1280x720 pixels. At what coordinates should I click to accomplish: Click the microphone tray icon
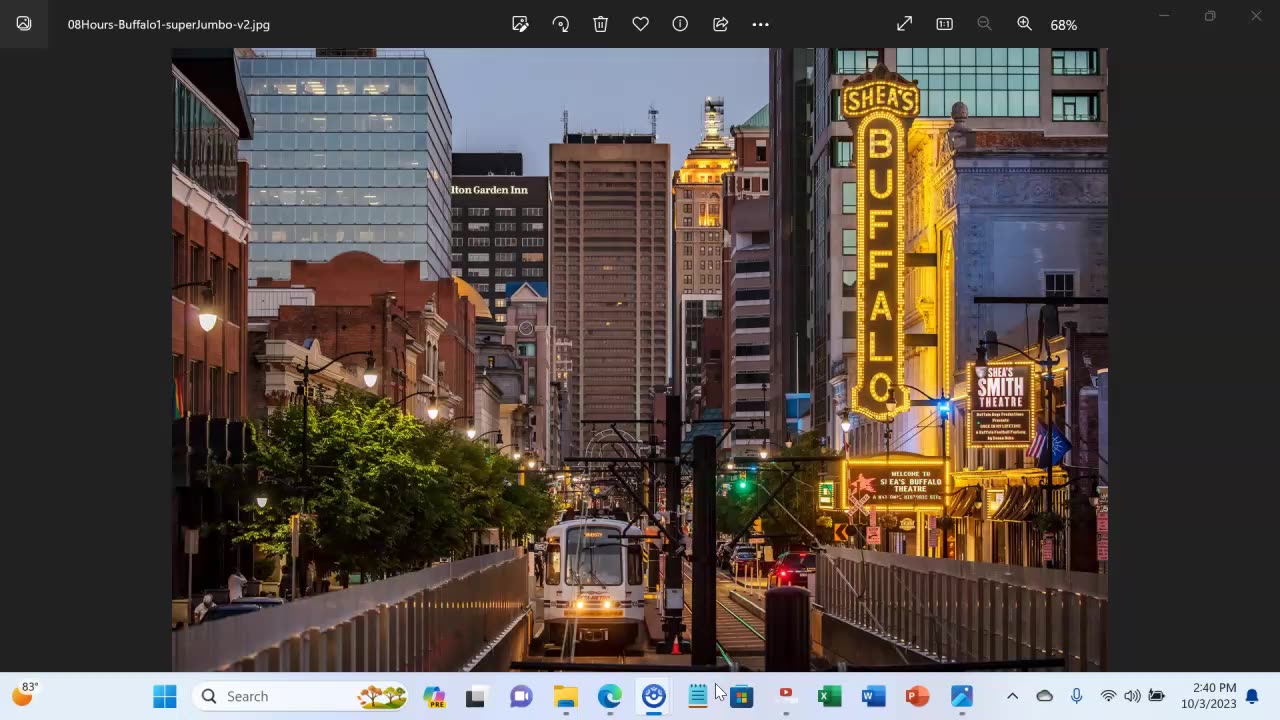[x=1076, y=696]
